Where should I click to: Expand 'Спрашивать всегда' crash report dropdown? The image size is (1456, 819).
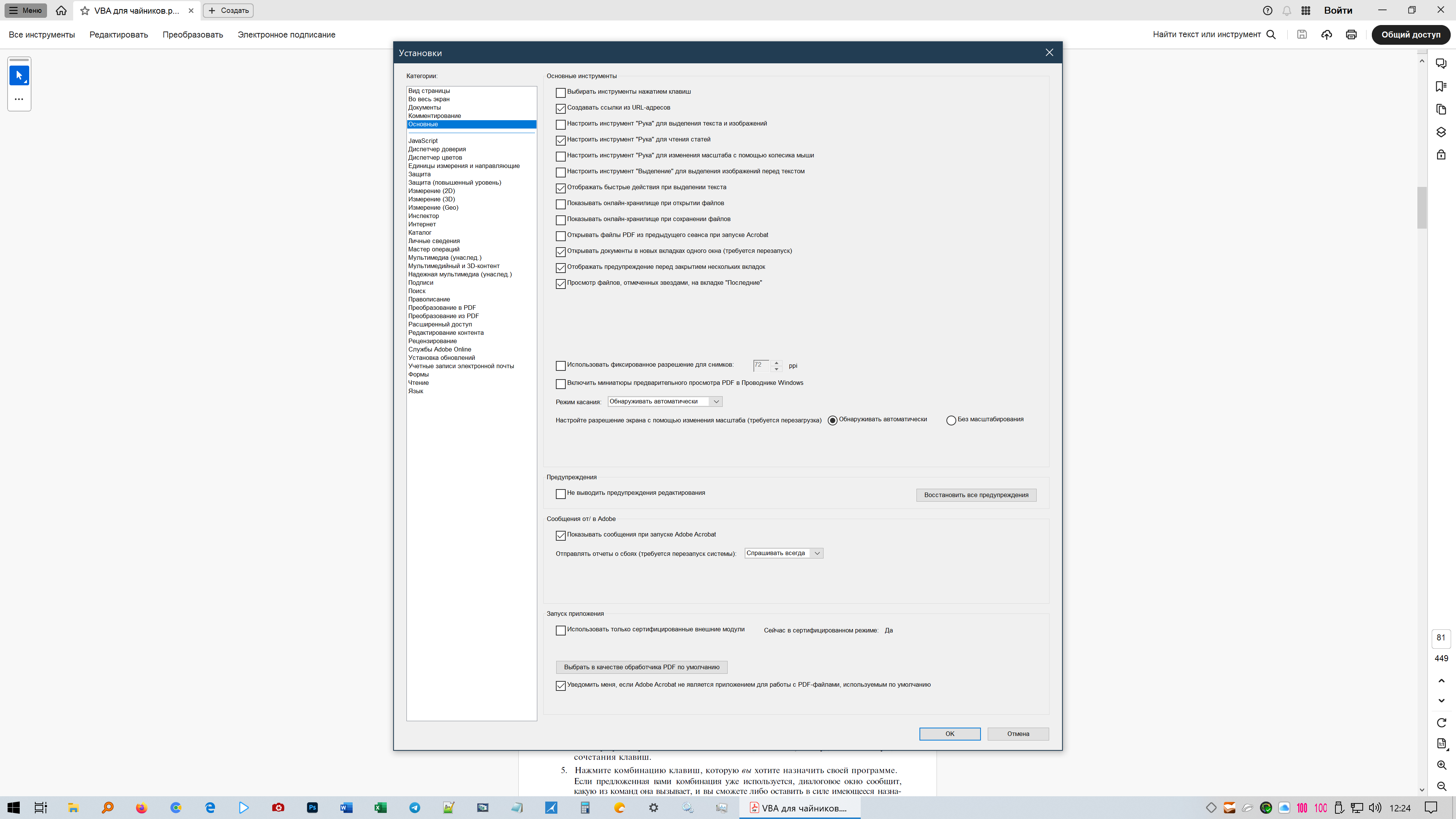[783, 553]
